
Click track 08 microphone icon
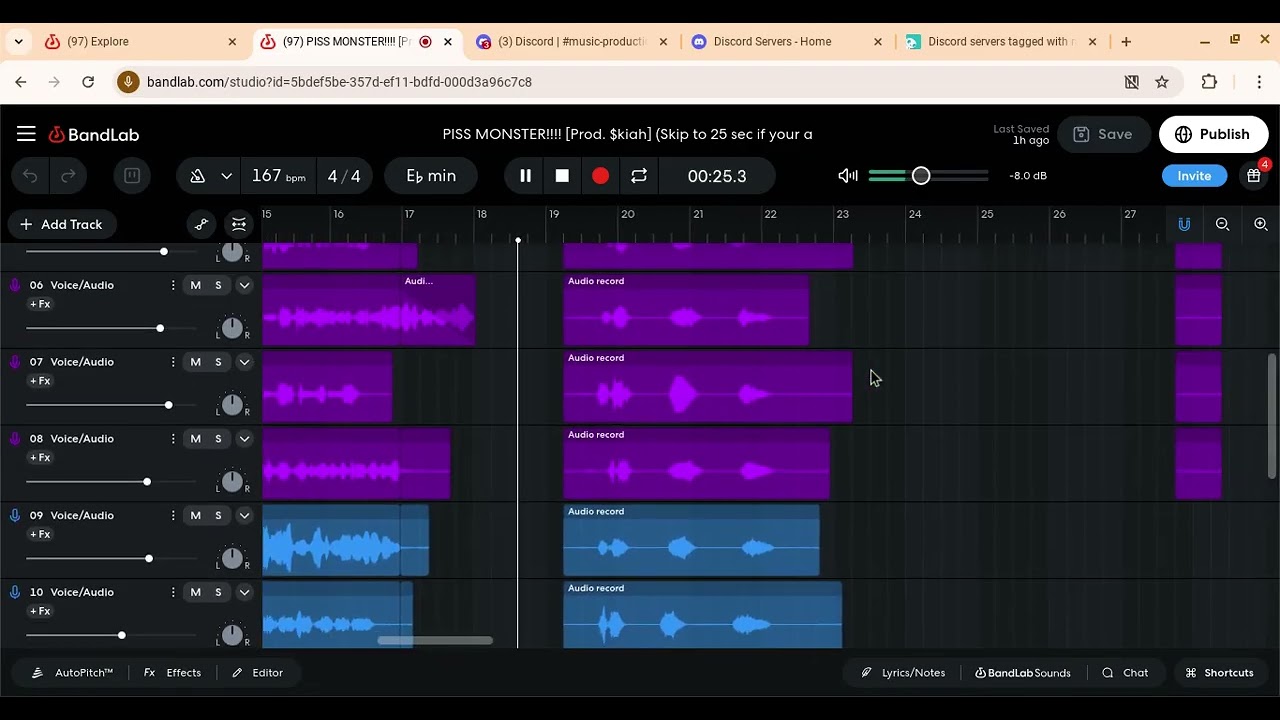[15, 439]
